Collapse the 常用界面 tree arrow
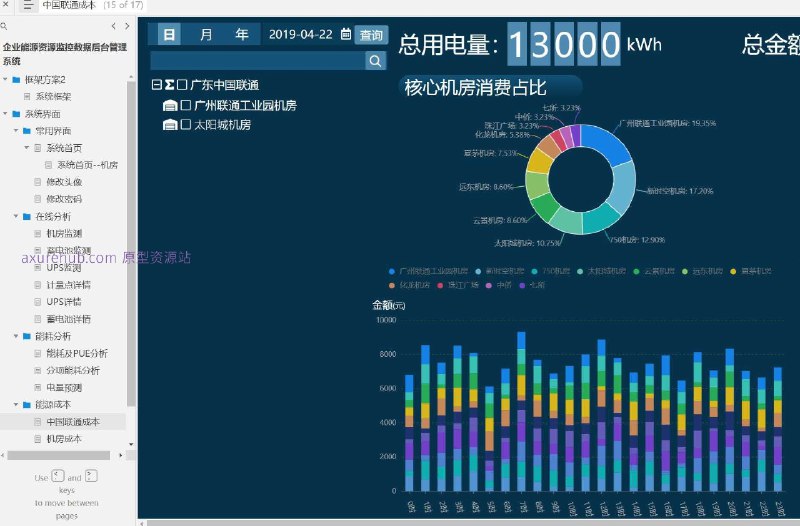This screenshot has width=800, height=526. tap(16, 131)
